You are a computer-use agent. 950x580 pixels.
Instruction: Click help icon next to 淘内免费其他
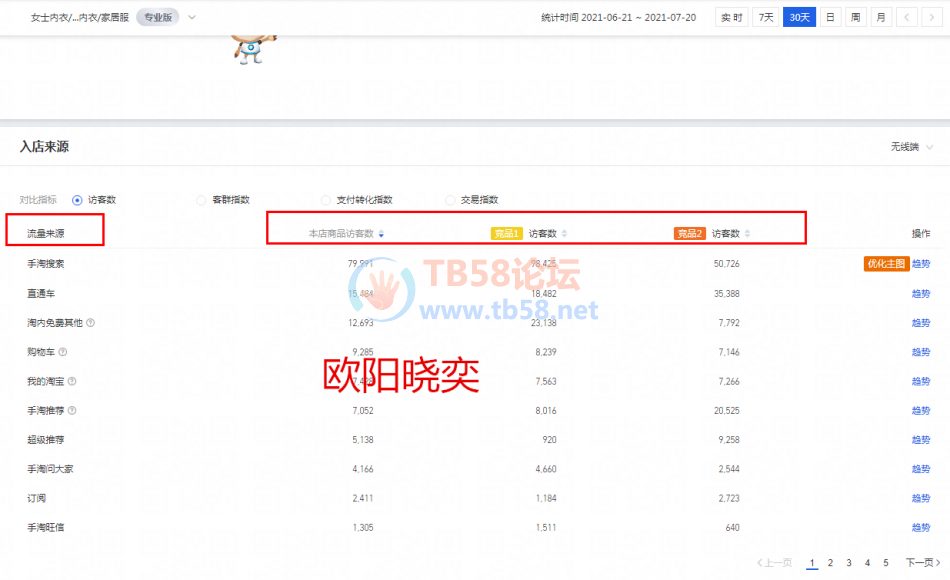[x=91, y=323]
